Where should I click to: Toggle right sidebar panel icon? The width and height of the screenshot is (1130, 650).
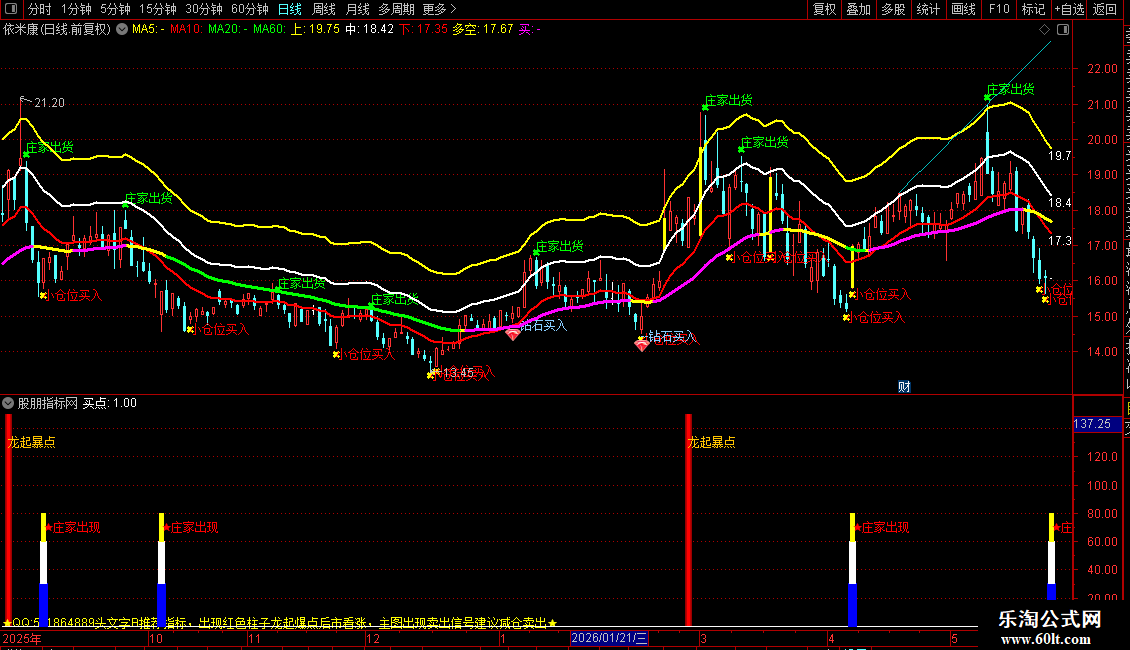tap(1063, 30)
